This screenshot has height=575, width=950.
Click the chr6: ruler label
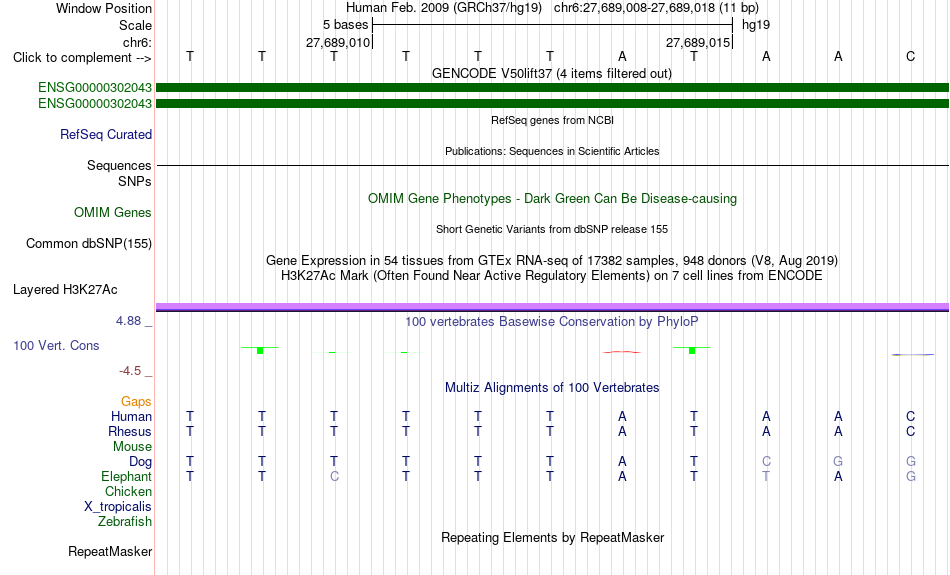pos(137,42)
